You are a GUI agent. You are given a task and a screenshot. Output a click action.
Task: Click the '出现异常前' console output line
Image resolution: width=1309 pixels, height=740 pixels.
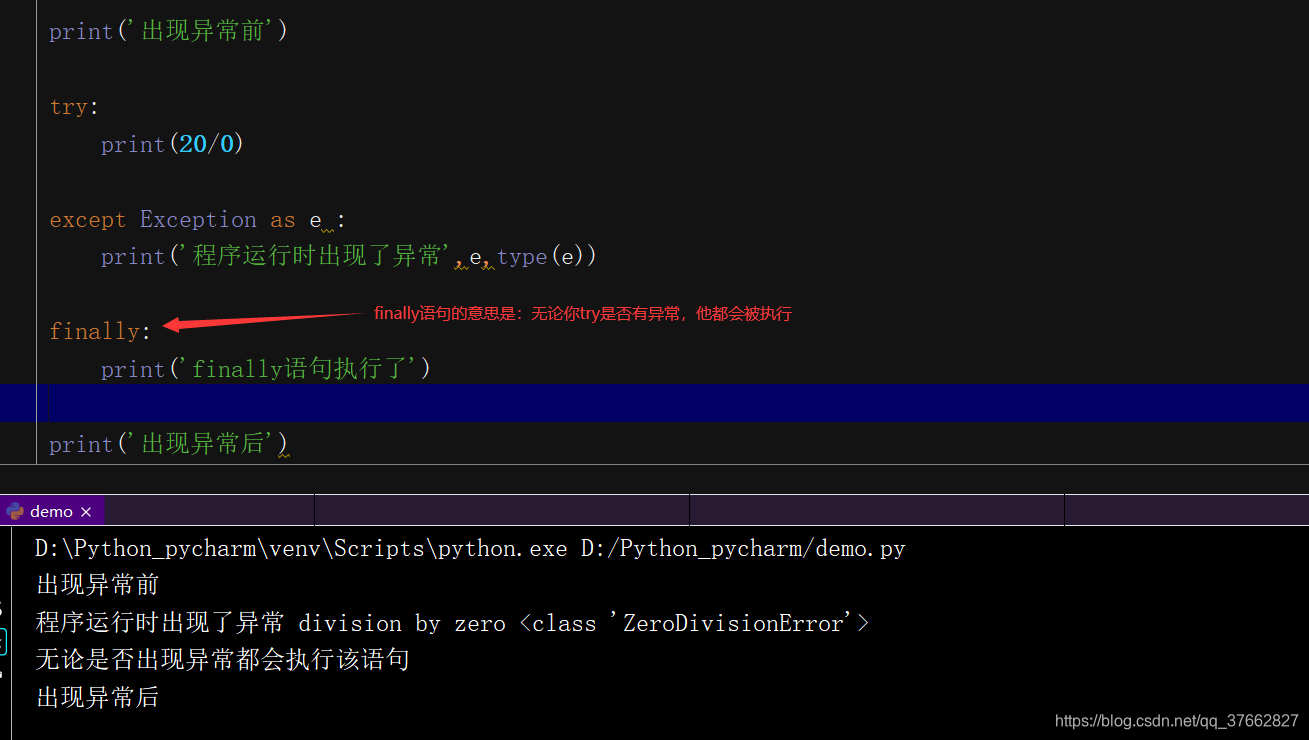point(98,585)
